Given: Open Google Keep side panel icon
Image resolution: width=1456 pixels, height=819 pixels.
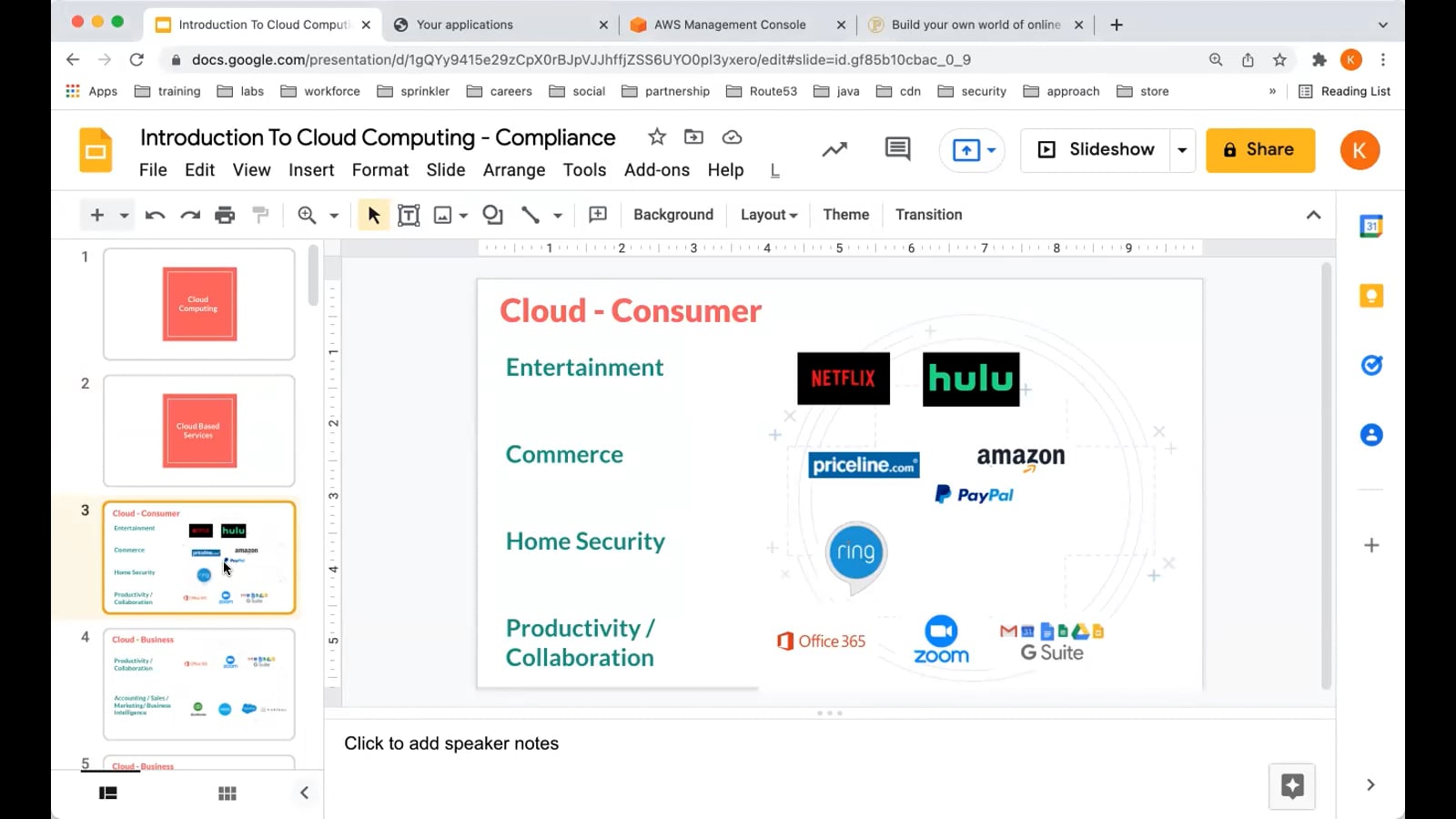Looking at the screenshot, I should (1371, 296).
